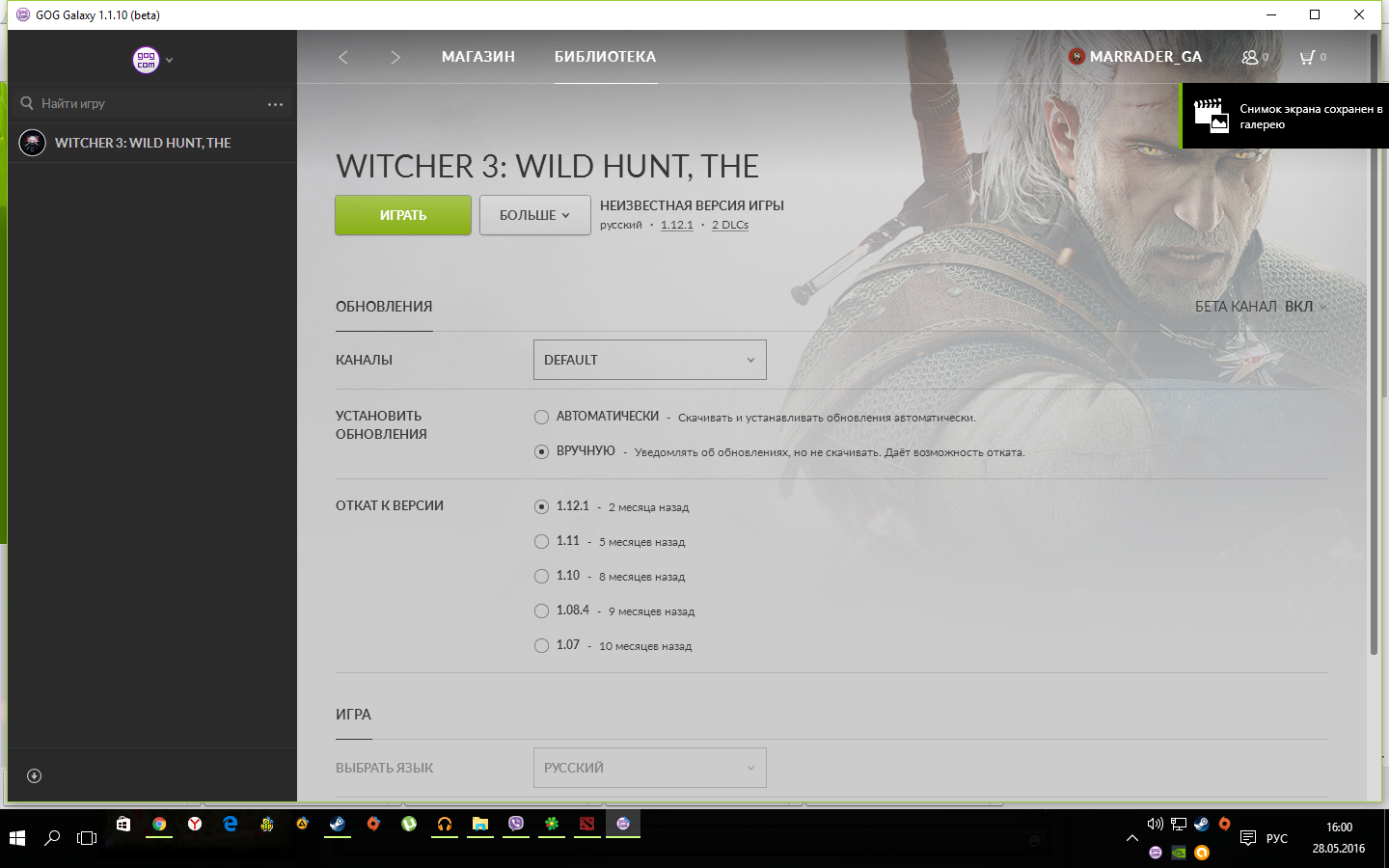Select rollback version 1.12.1
1389x868 pixels.
[x=542, y=506]
